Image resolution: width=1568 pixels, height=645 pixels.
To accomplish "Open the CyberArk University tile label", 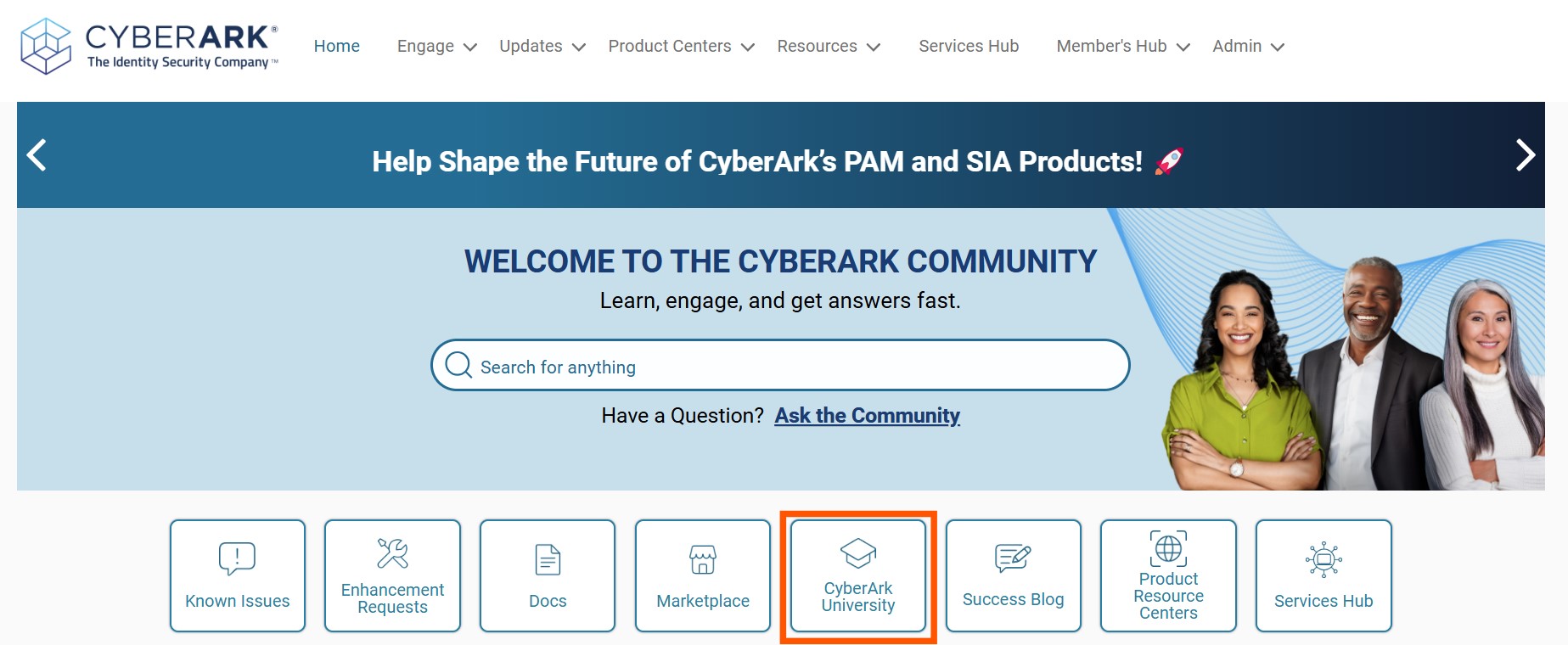I will point(858,597).
